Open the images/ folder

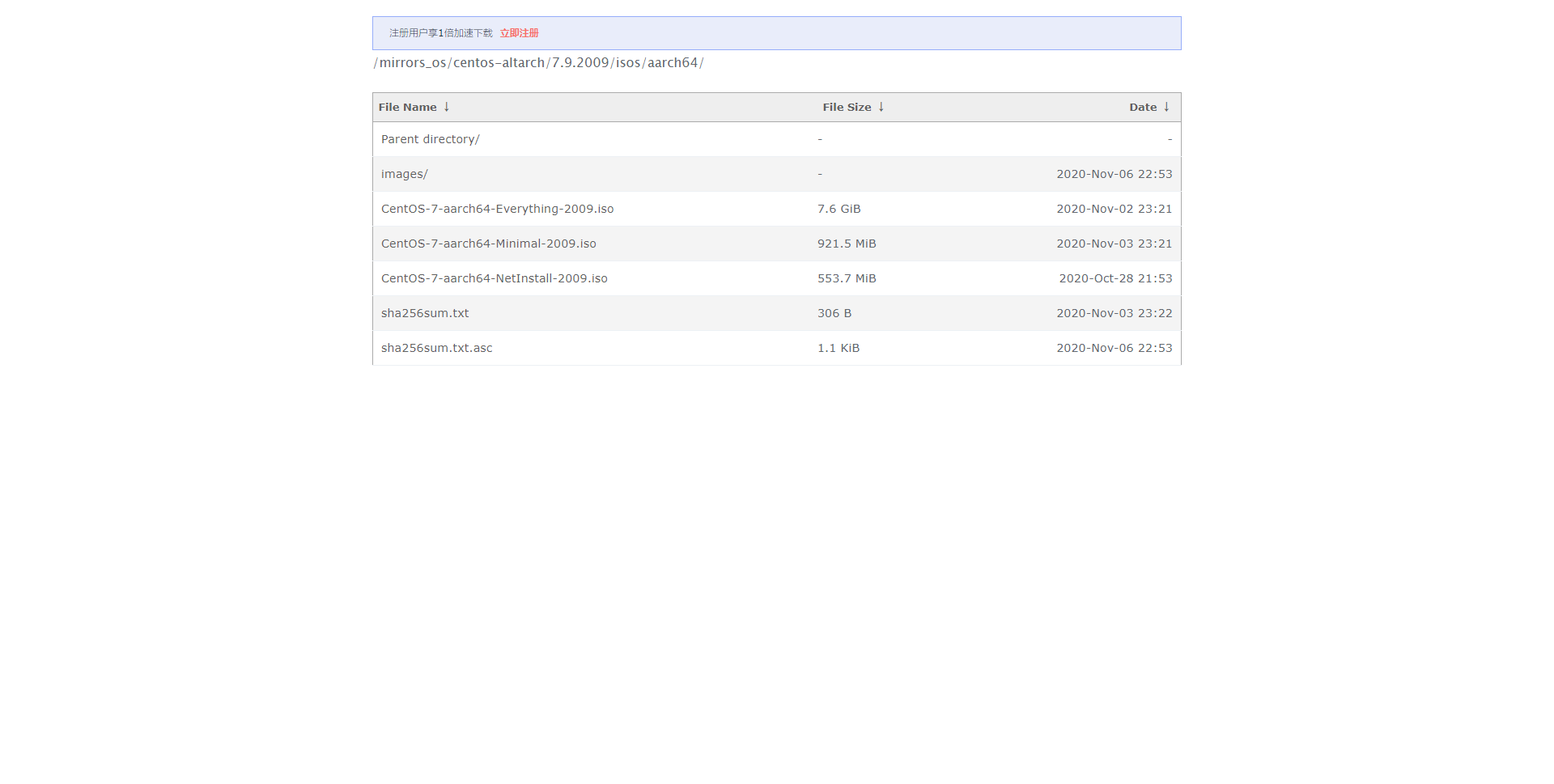pos(404,174)
